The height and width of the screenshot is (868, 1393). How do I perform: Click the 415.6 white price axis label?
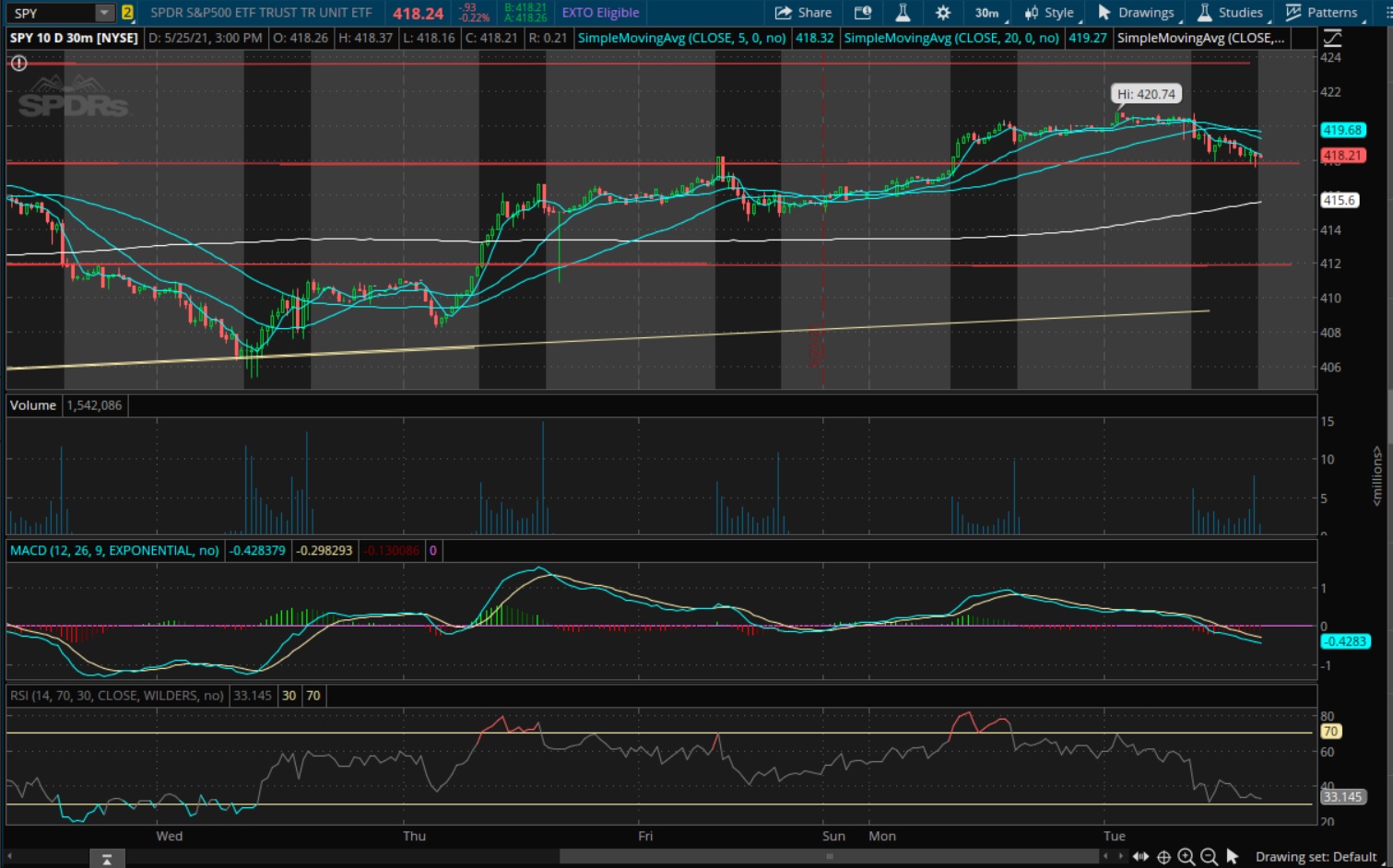click(x=1340, y=200)
